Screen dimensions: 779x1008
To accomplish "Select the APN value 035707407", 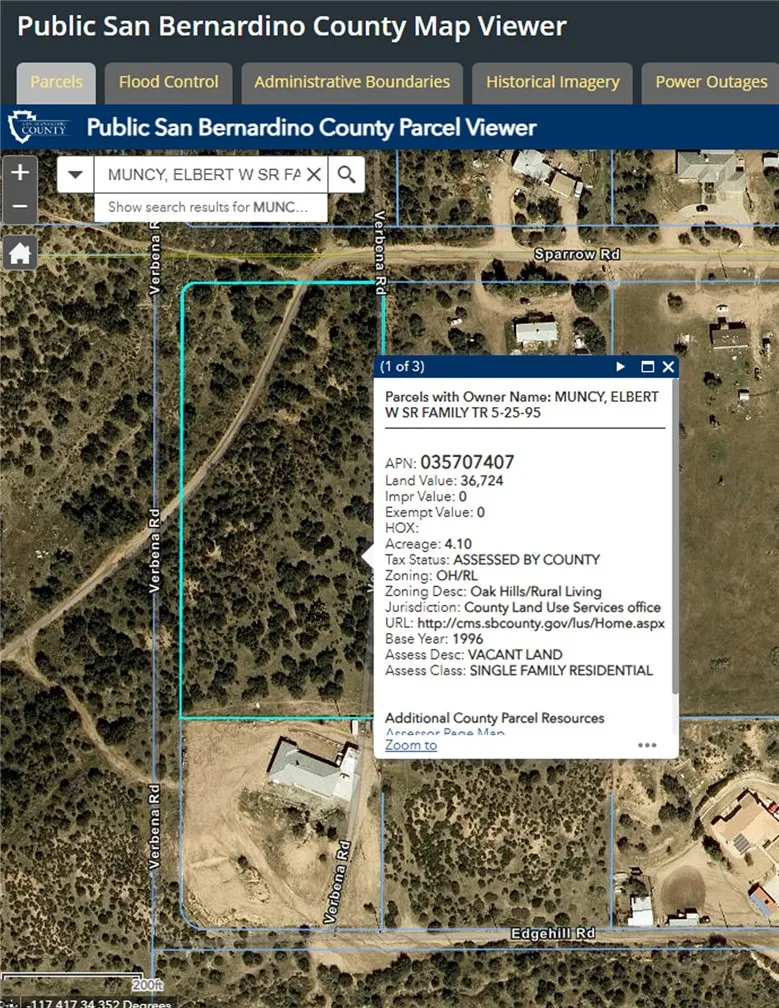I will coord(467,462).
